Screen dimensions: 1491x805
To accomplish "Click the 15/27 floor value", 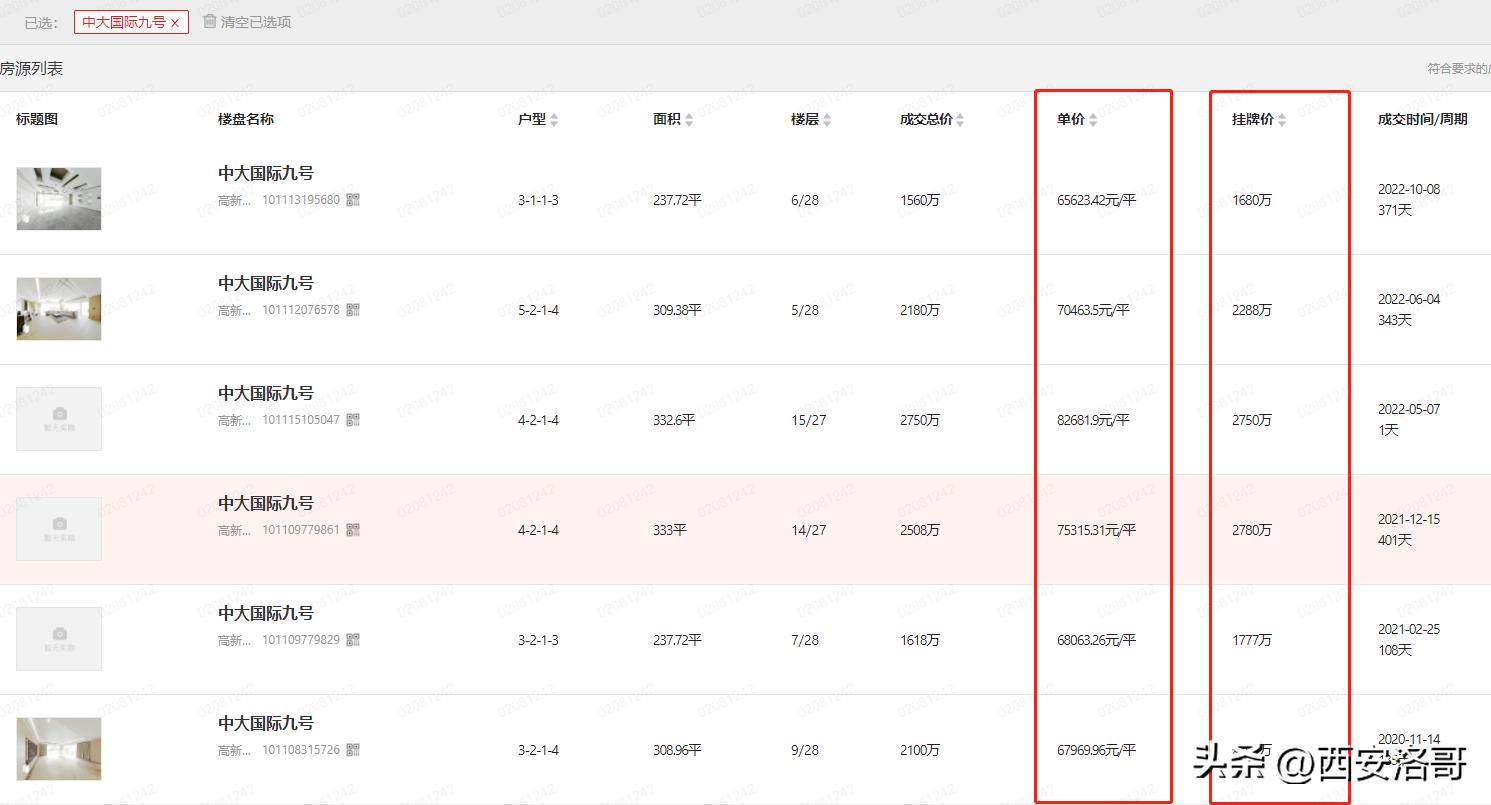I will click(x=809, y=420).
